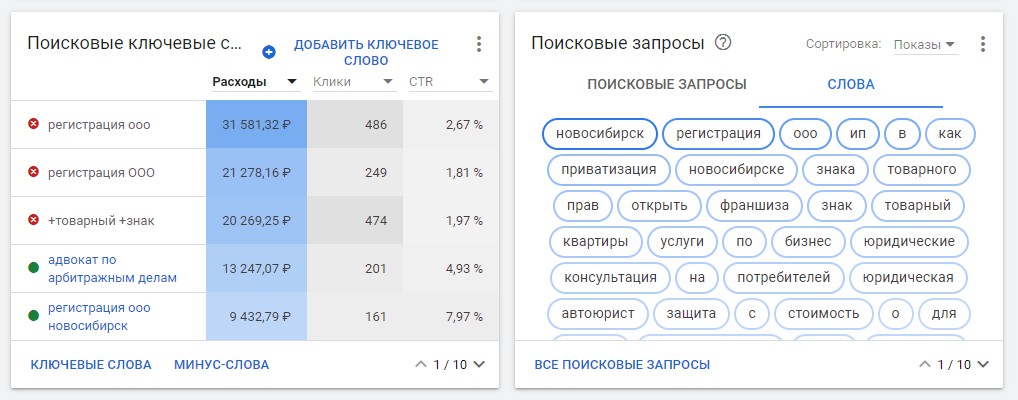
Task: Open the Минус-слова link
Action: pyautogui.click(x=221, y=365)
